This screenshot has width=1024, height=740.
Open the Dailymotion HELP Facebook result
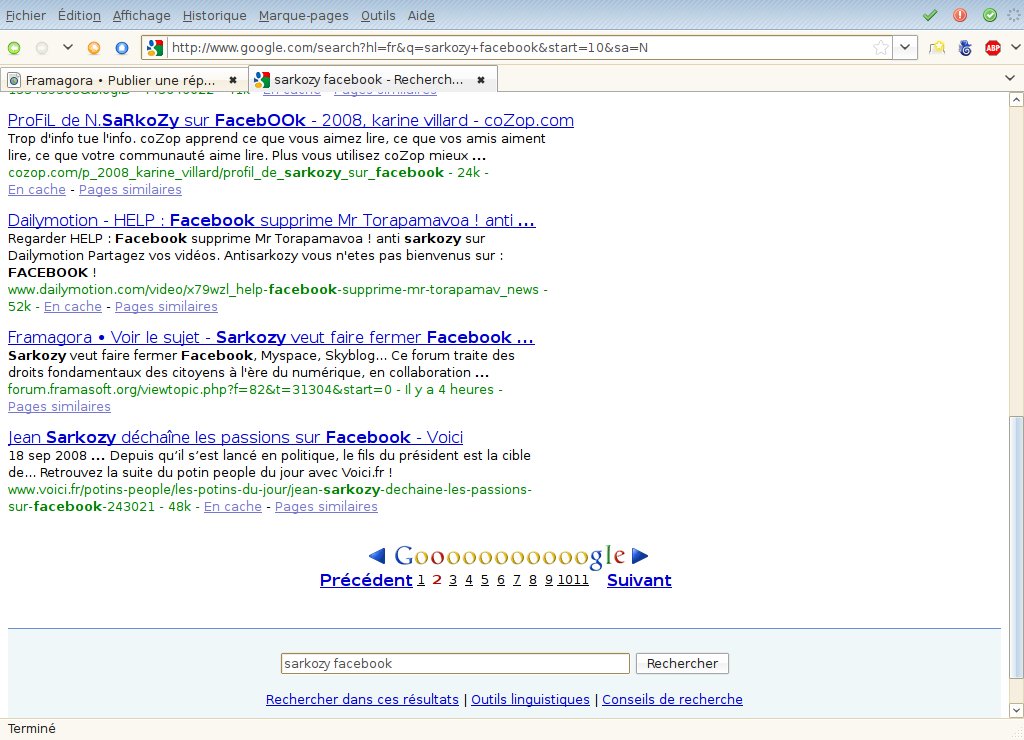click(x=272, y=220)
